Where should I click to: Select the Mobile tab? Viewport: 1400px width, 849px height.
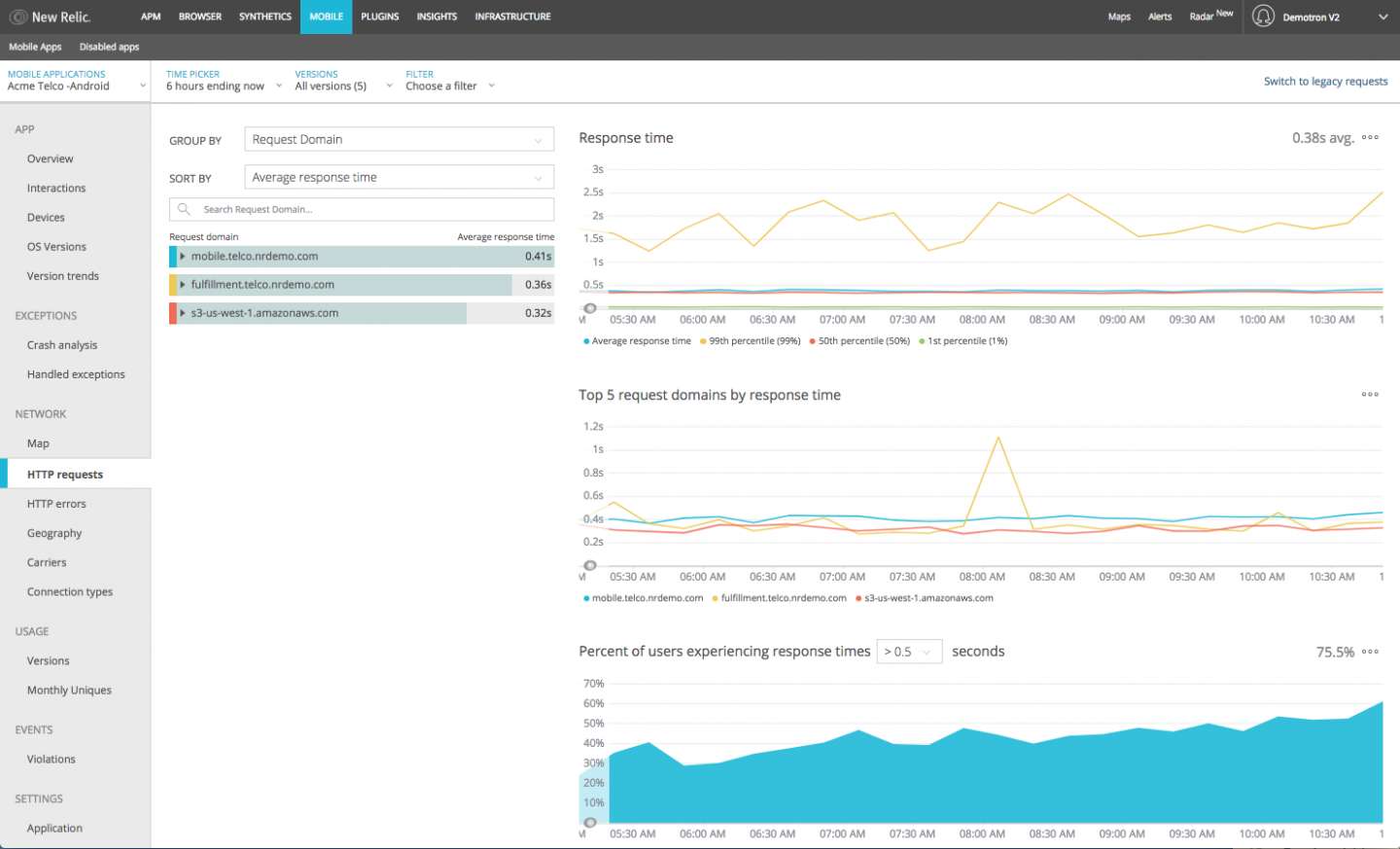[327, 17]
